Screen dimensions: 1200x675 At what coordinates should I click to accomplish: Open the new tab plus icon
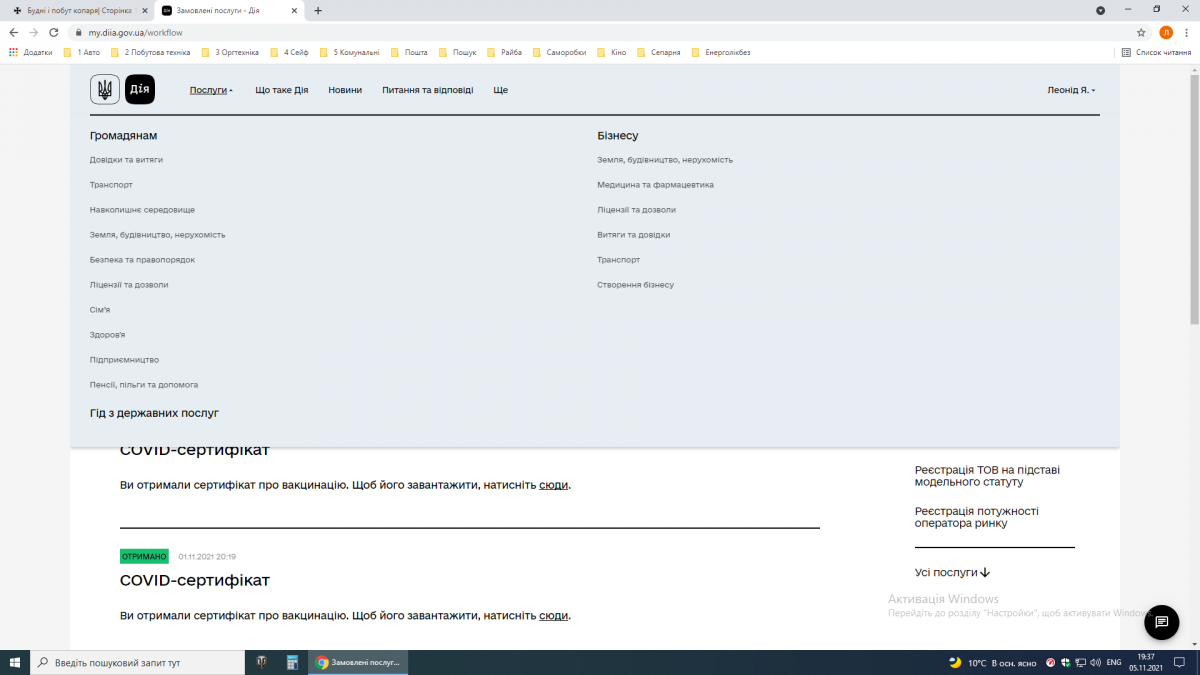click(x=318, y=11)
